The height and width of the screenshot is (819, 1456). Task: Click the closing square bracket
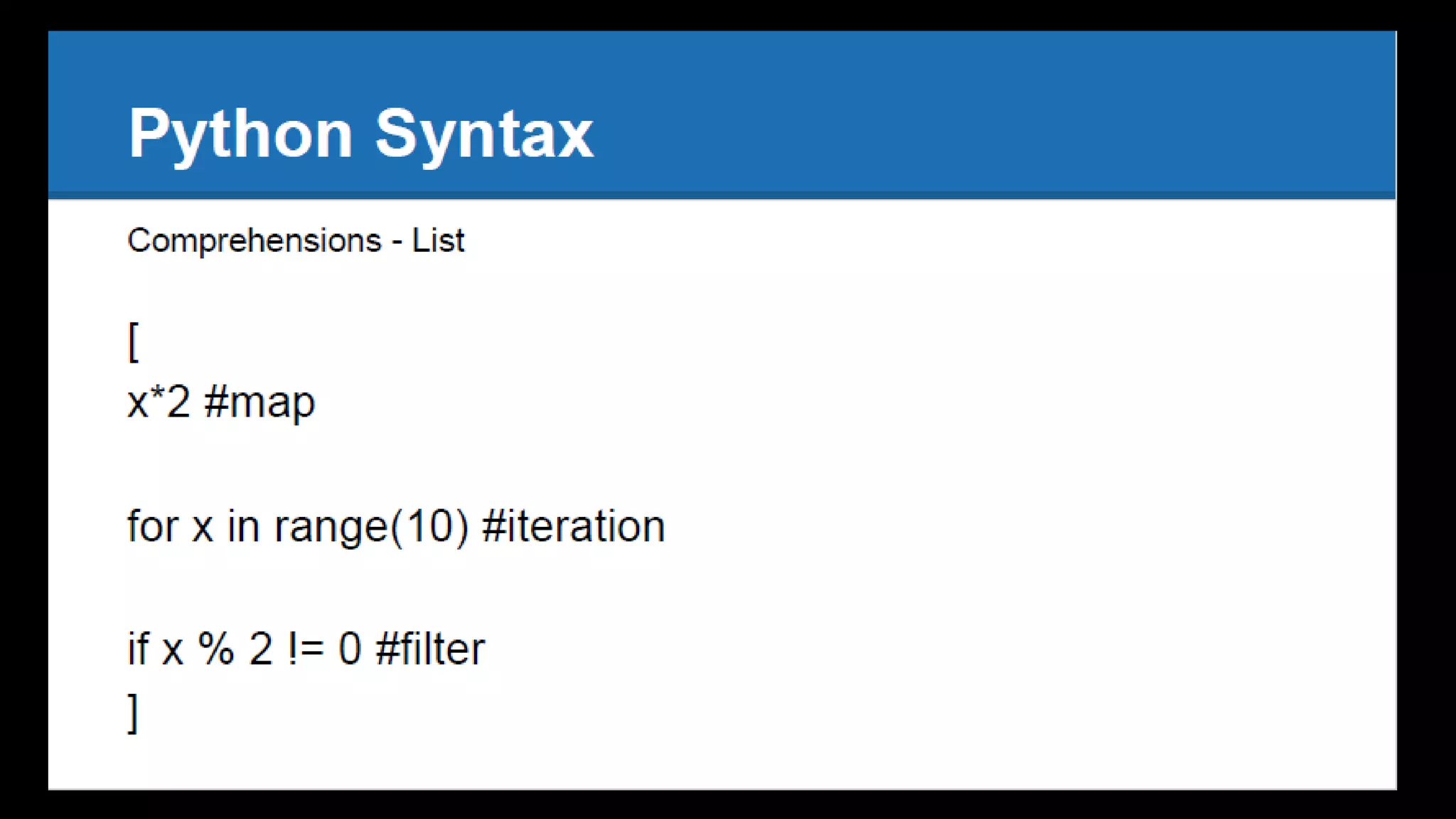pyautogui.click(x=133, y=713)
